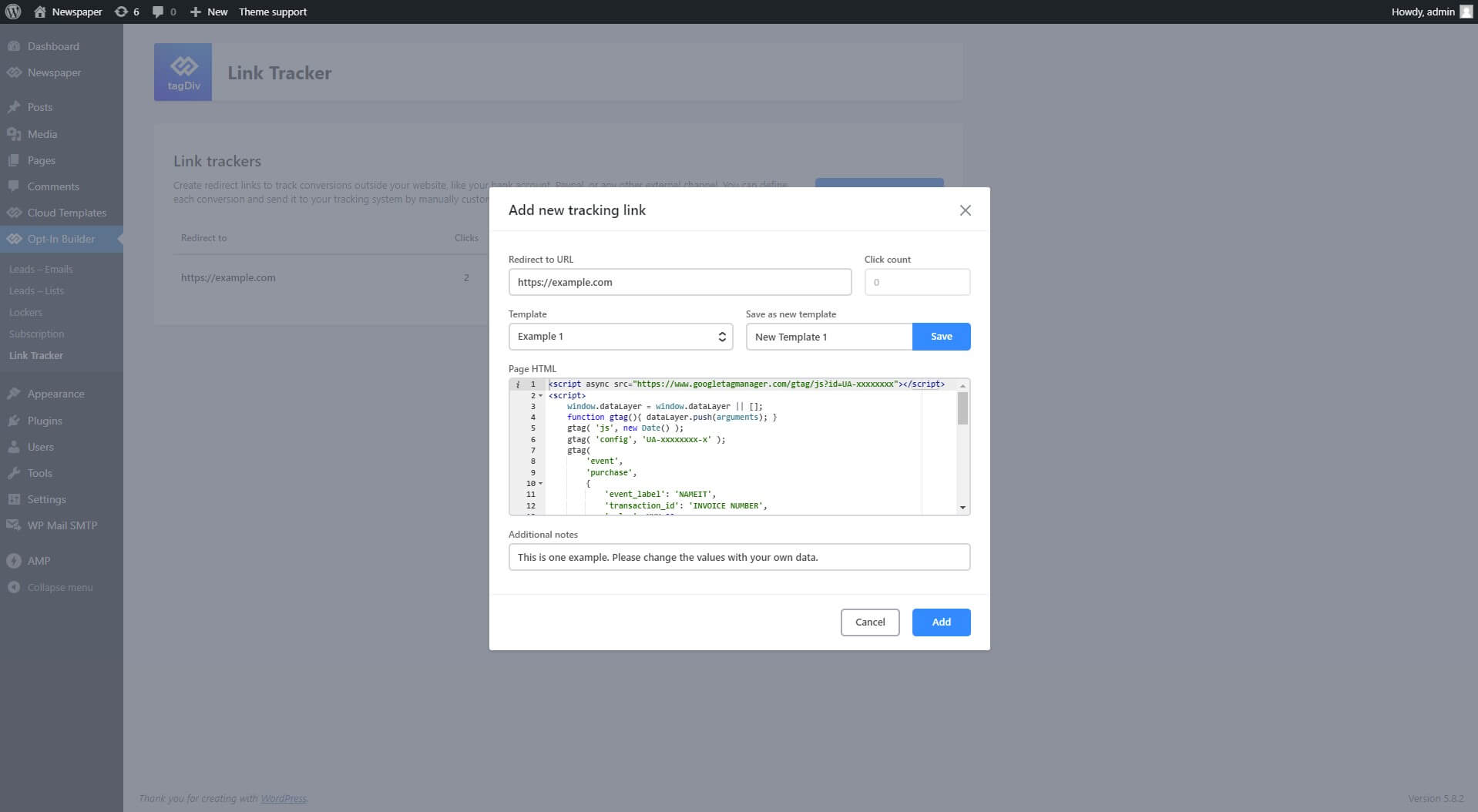The height and width of the screenshot is (812, 1478).
Task: Click the blue Save template button
Action: [x=941, y=337]
